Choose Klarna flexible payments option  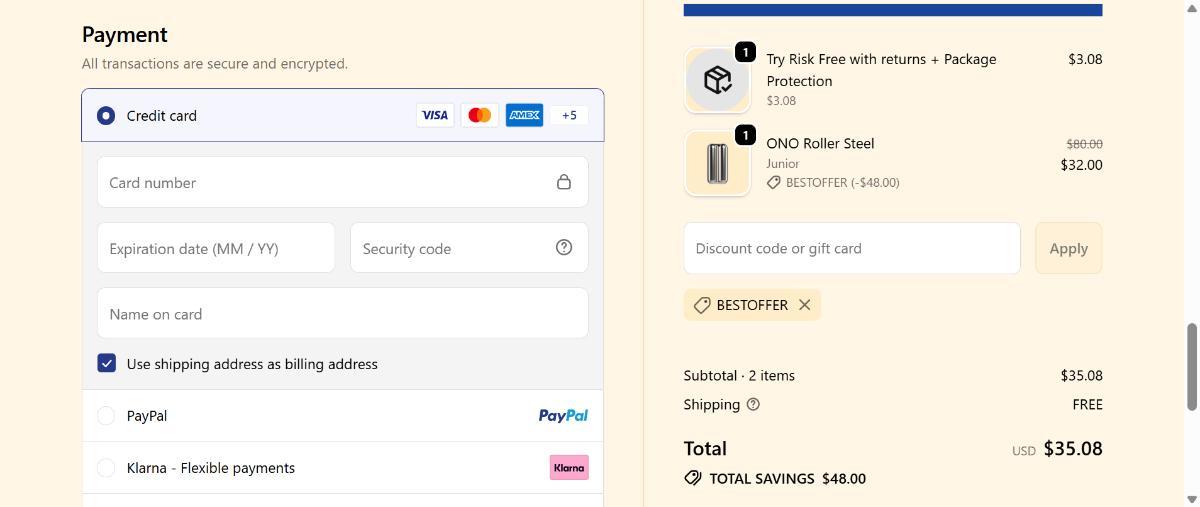point(106,468)
